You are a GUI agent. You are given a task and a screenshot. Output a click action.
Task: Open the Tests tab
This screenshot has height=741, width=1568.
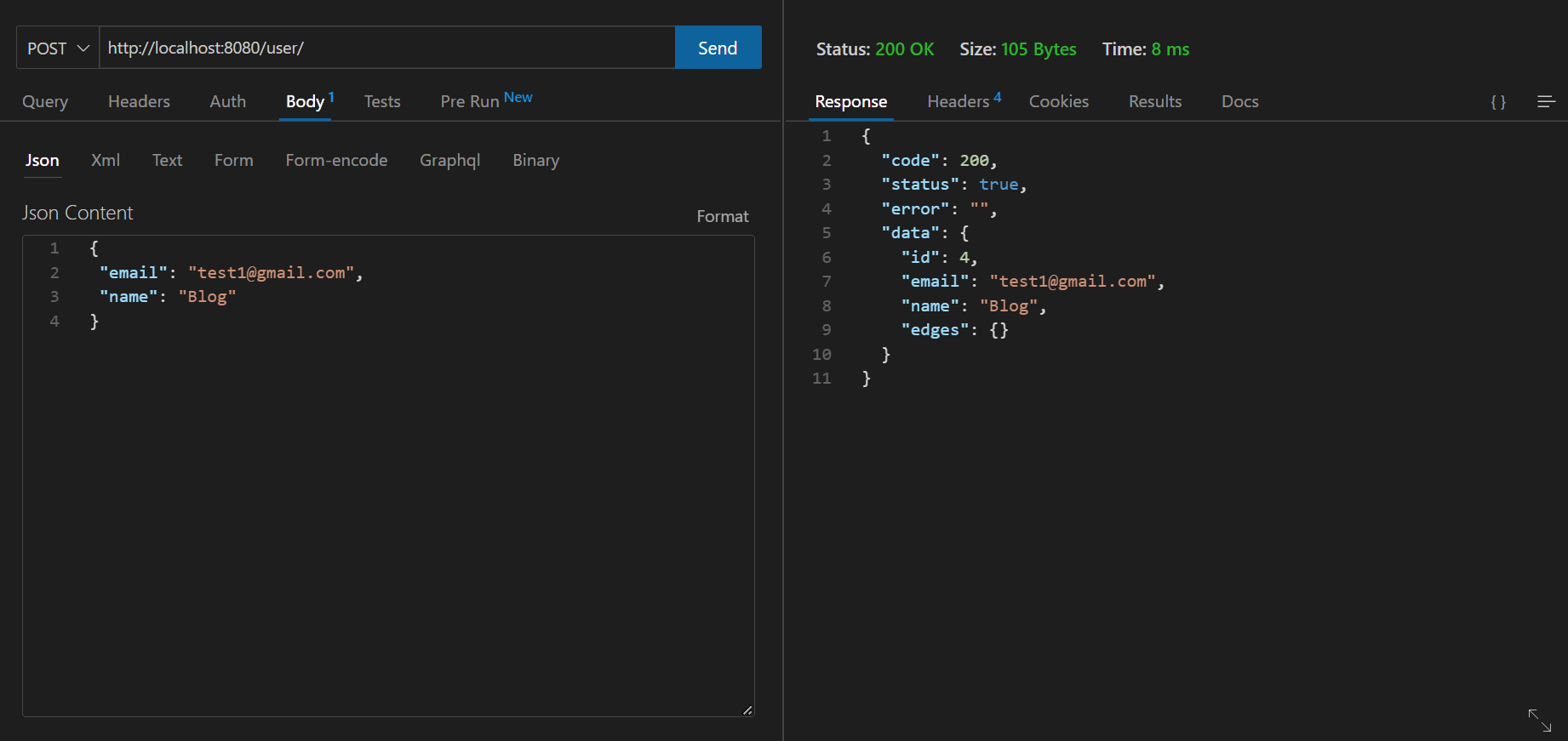pyautogui.click(x=382, y=101)
